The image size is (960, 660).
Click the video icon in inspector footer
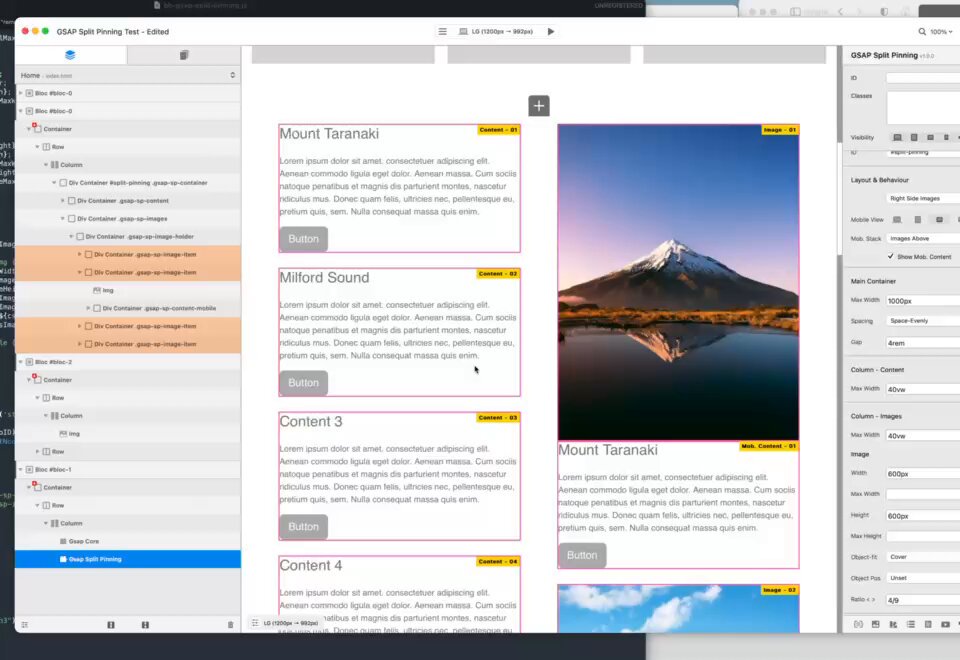(x=945, y=624)
